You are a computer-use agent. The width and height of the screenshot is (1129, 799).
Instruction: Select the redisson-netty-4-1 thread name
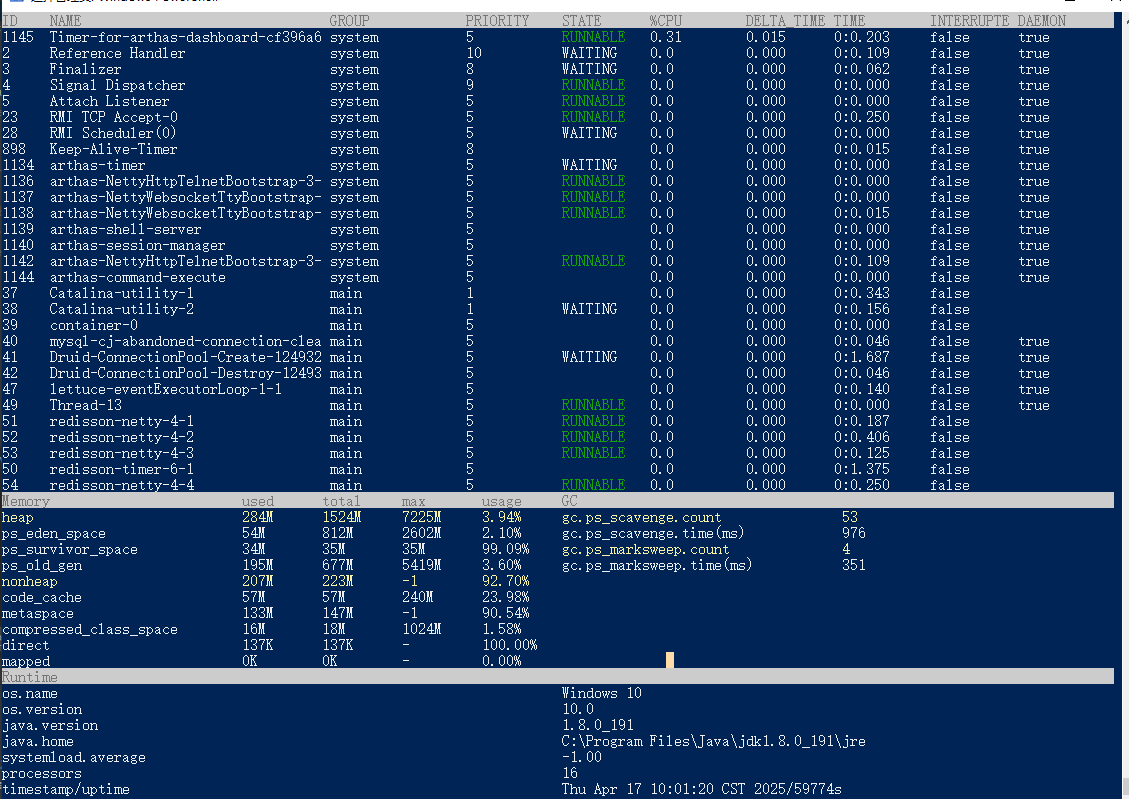point(121,421)
